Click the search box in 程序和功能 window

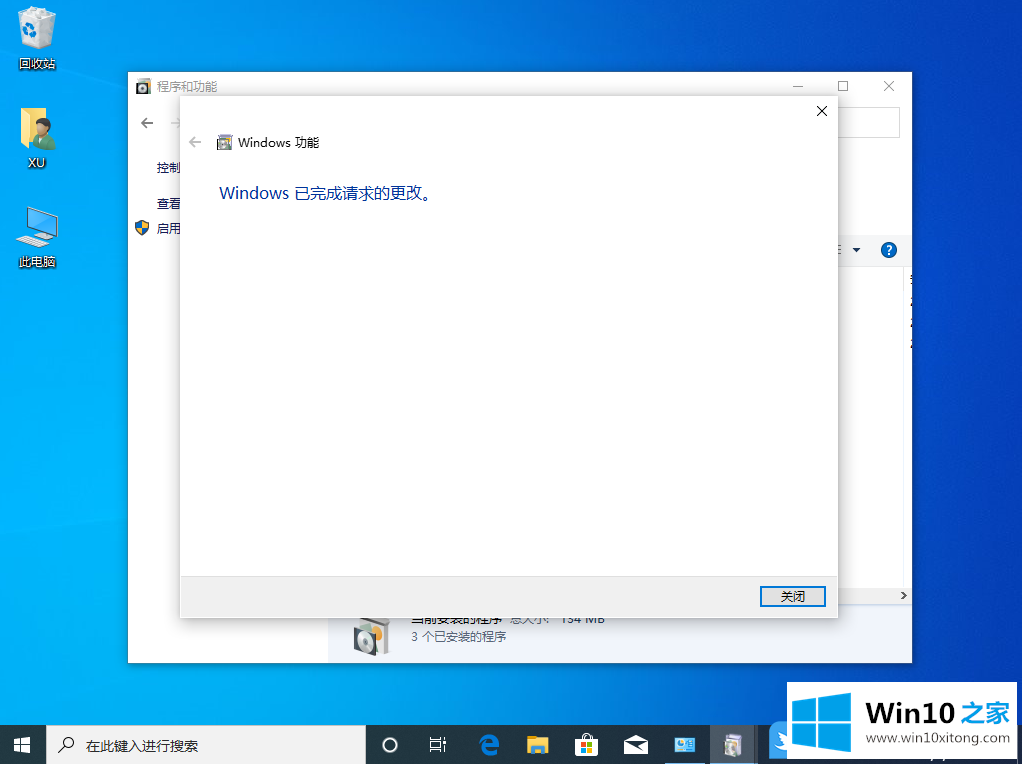pyautogui.click(x=868, y=123)
